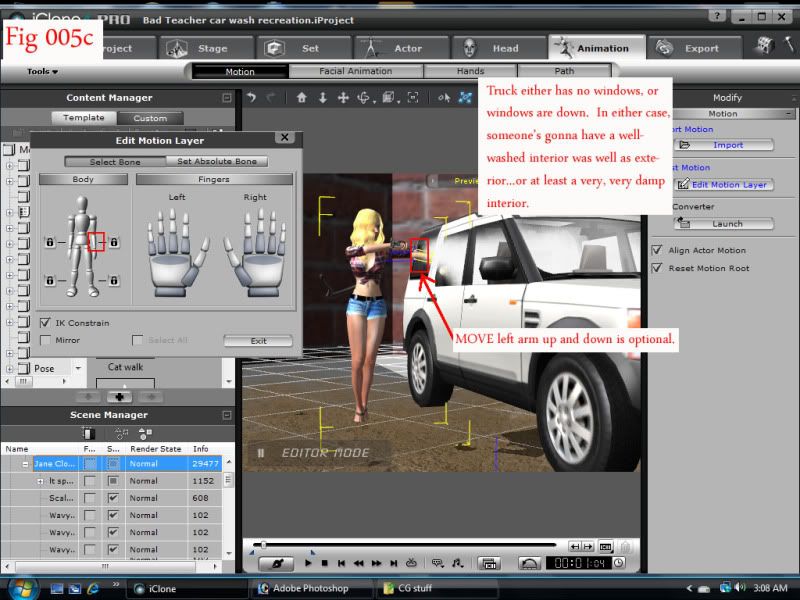Click the frame-selection bracket icon
Screen dimensions: 800x600
(x=413, y=97)
